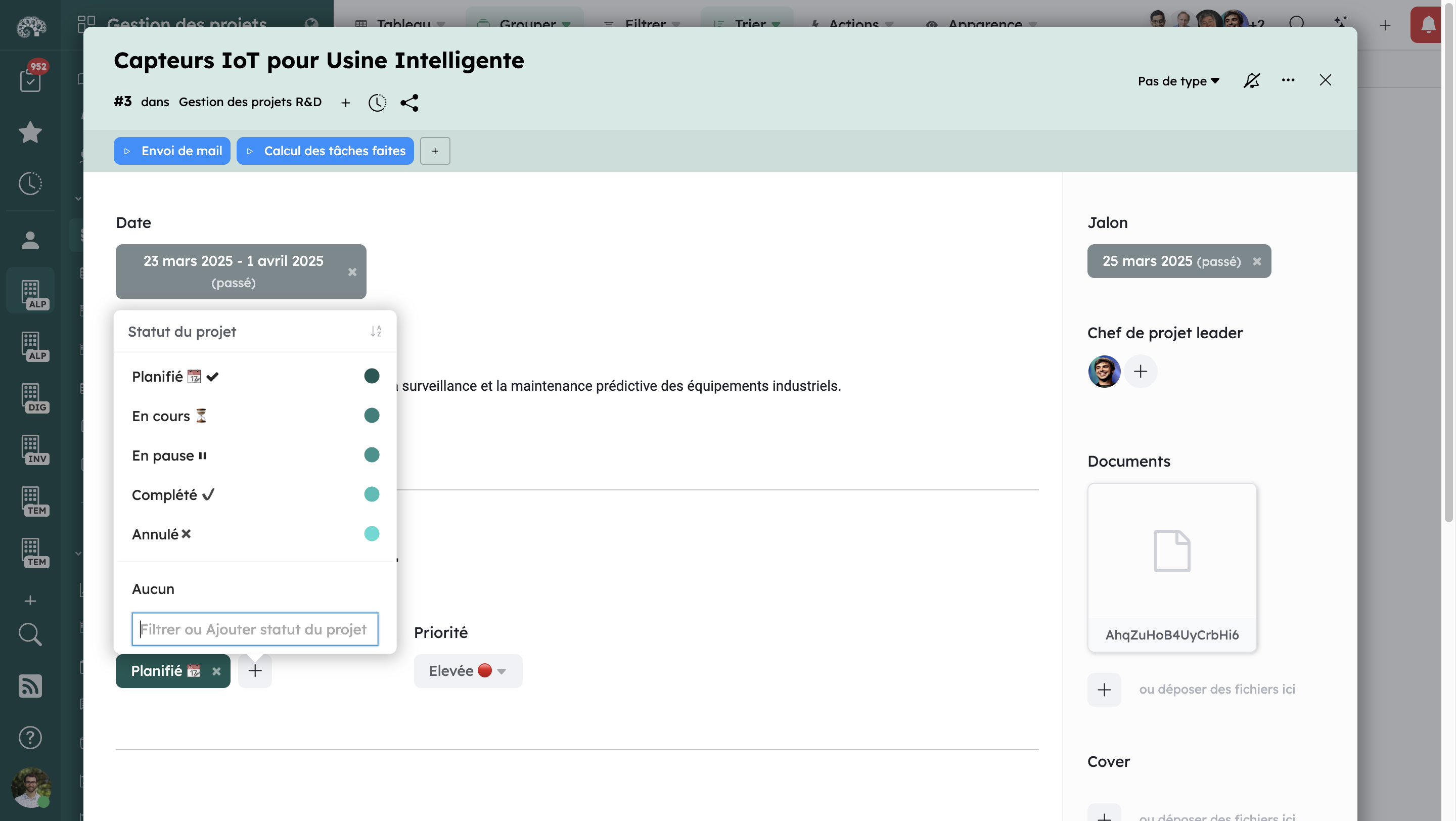Select Aucun in status list
Image resolution: width=1456 pixels, height=821 pixels.
click(153, 589)
